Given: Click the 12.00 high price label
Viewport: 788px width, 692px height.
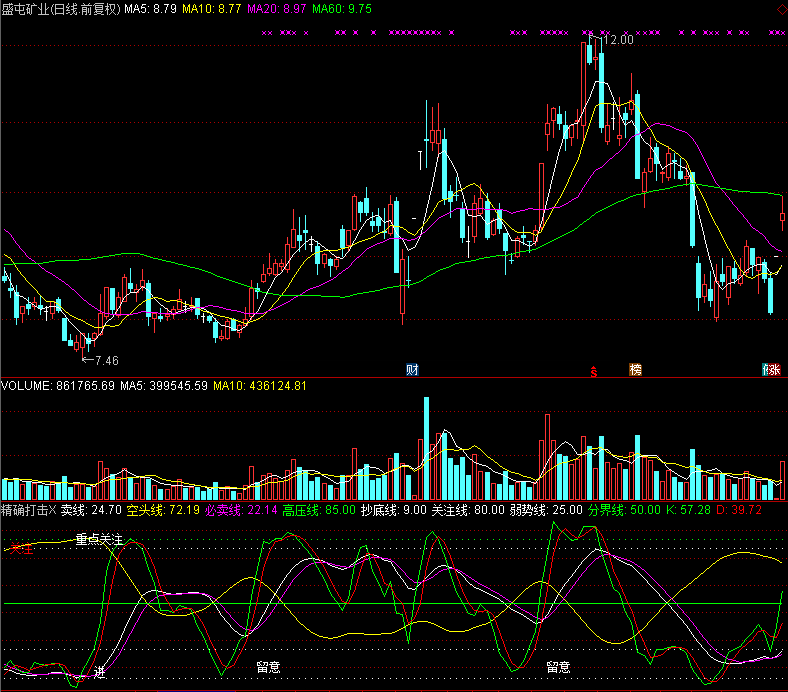Looking at the screenshot, I should (x=618, y=40).
